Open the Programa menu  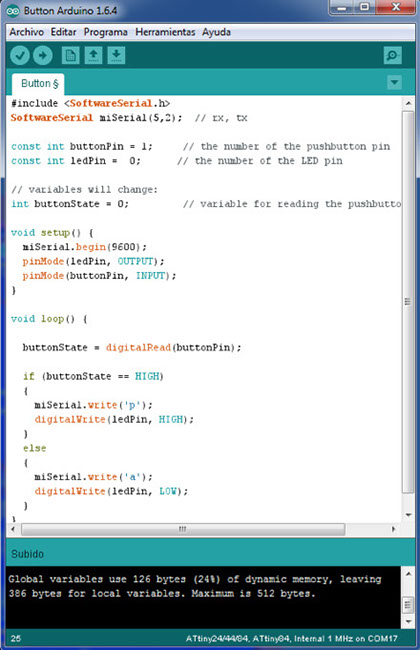[105, 32]
